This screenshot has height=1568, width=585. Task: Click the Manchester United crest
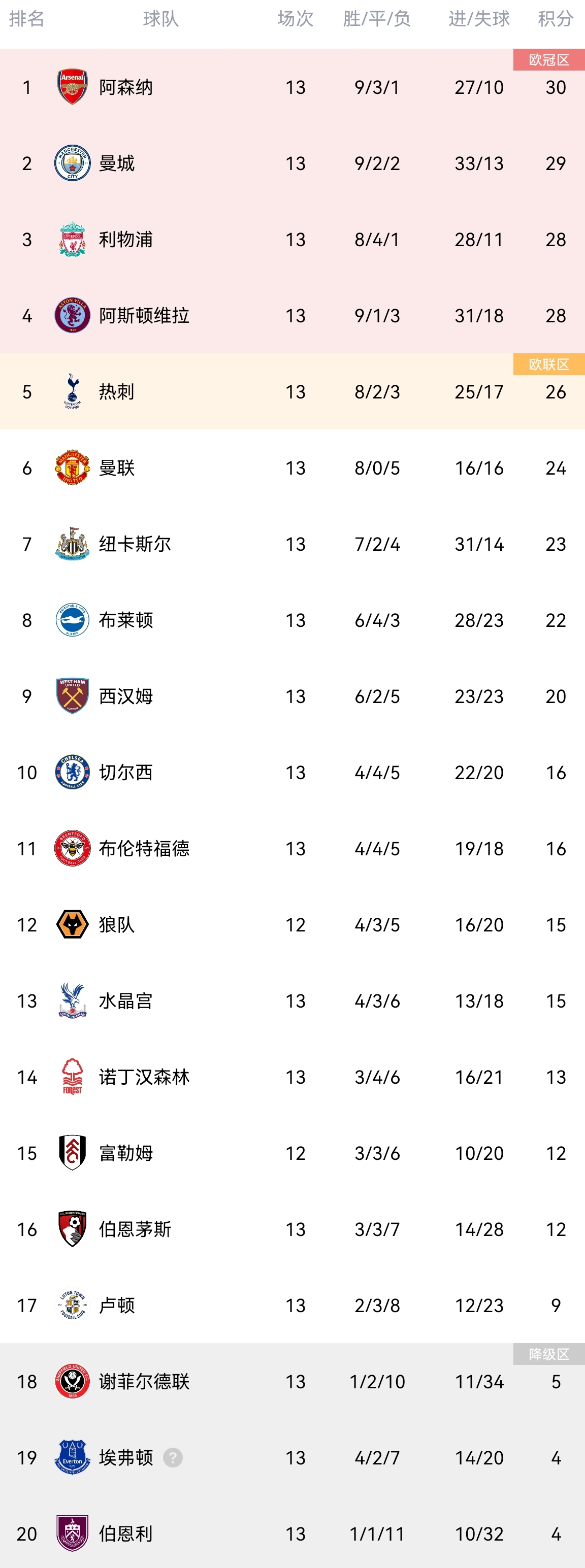click(x=73, y=468)
